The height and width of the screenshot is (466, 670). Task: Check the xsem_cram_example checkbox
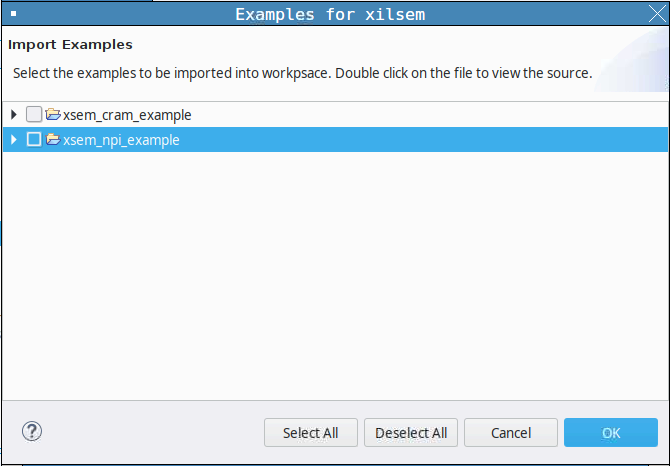(x=34, y=115)
